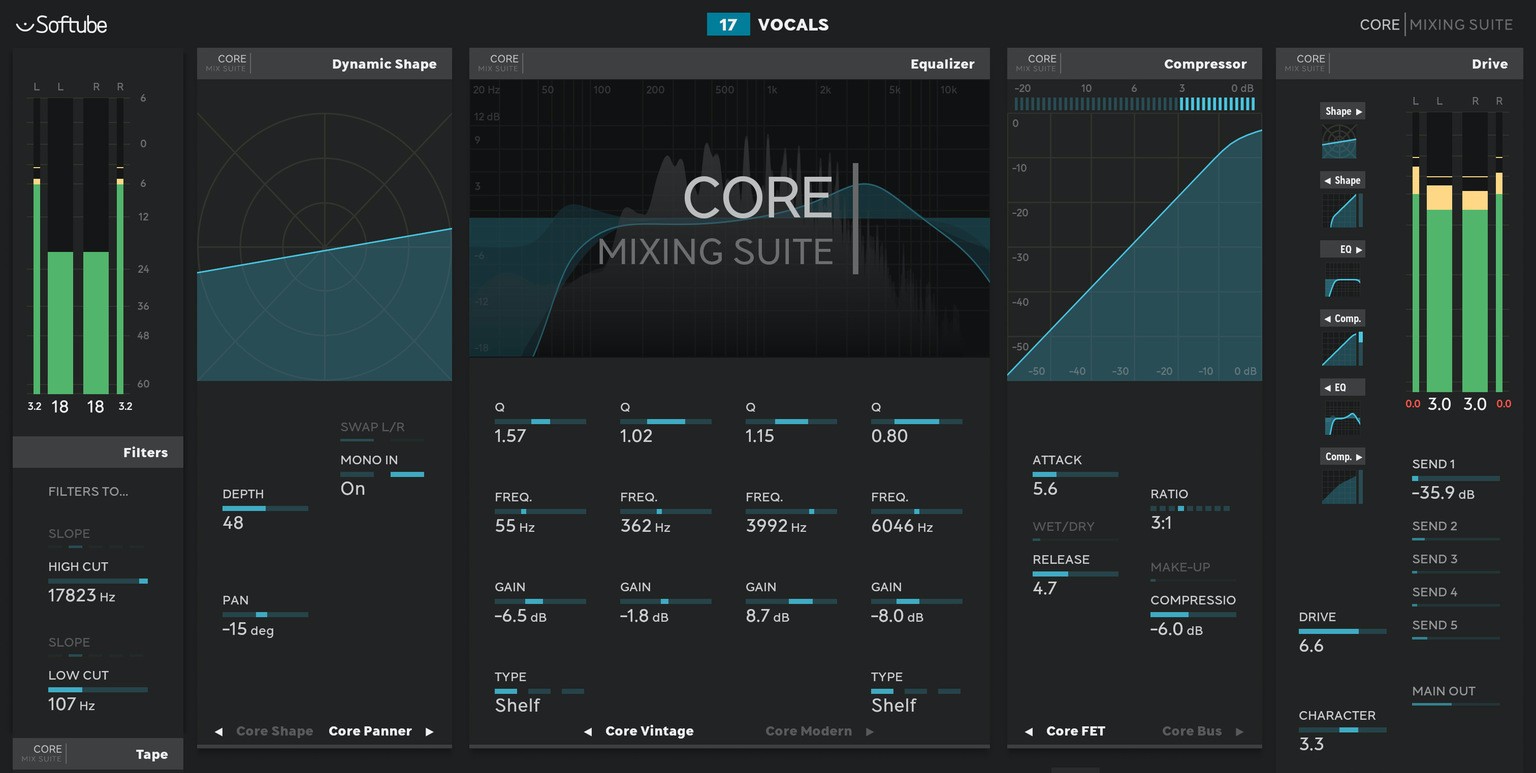This screenshot has height=773, width=1536.
Task: Click the right arrow beside Core Bus
Action: 1239,731
